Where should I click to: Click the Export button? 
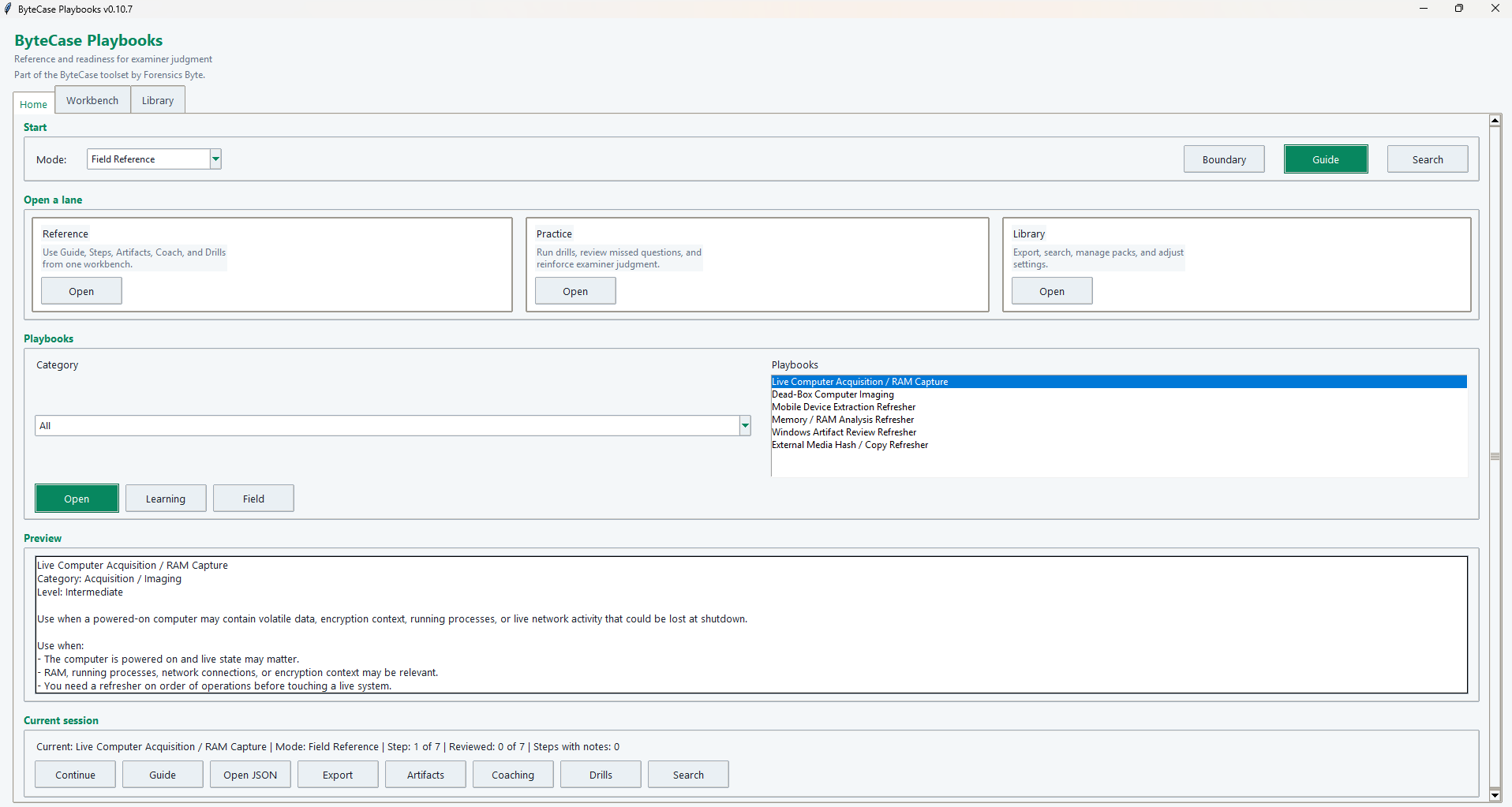pyautogui.click(x=338, y=774)
